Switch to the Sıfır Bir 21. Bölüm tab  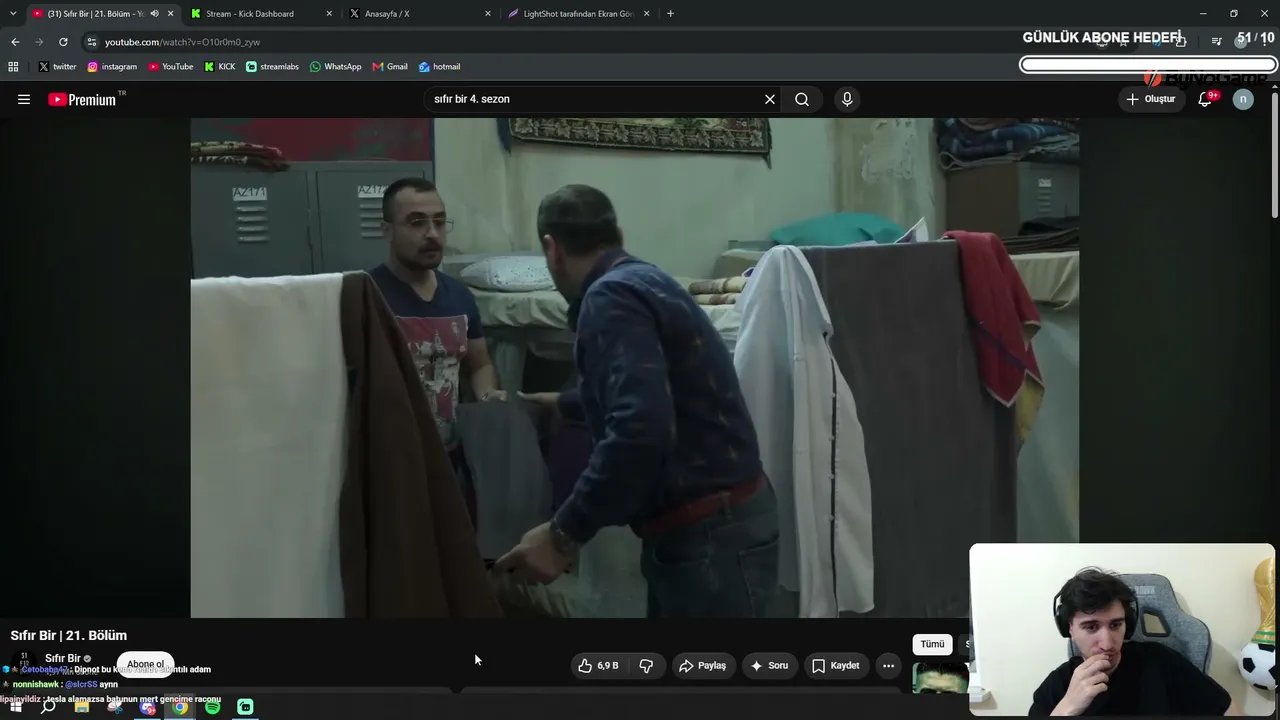coord(95,14)
